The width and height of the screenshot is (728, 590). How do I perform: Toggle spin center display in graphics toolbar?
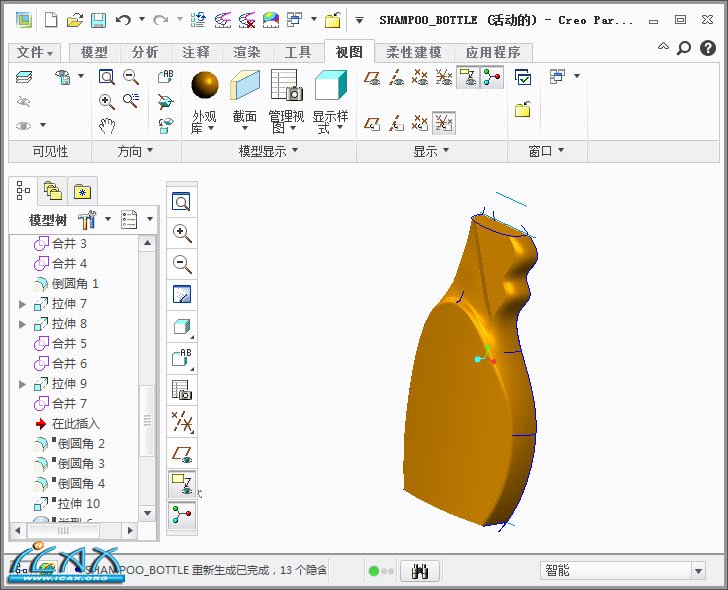coord(182,515)
